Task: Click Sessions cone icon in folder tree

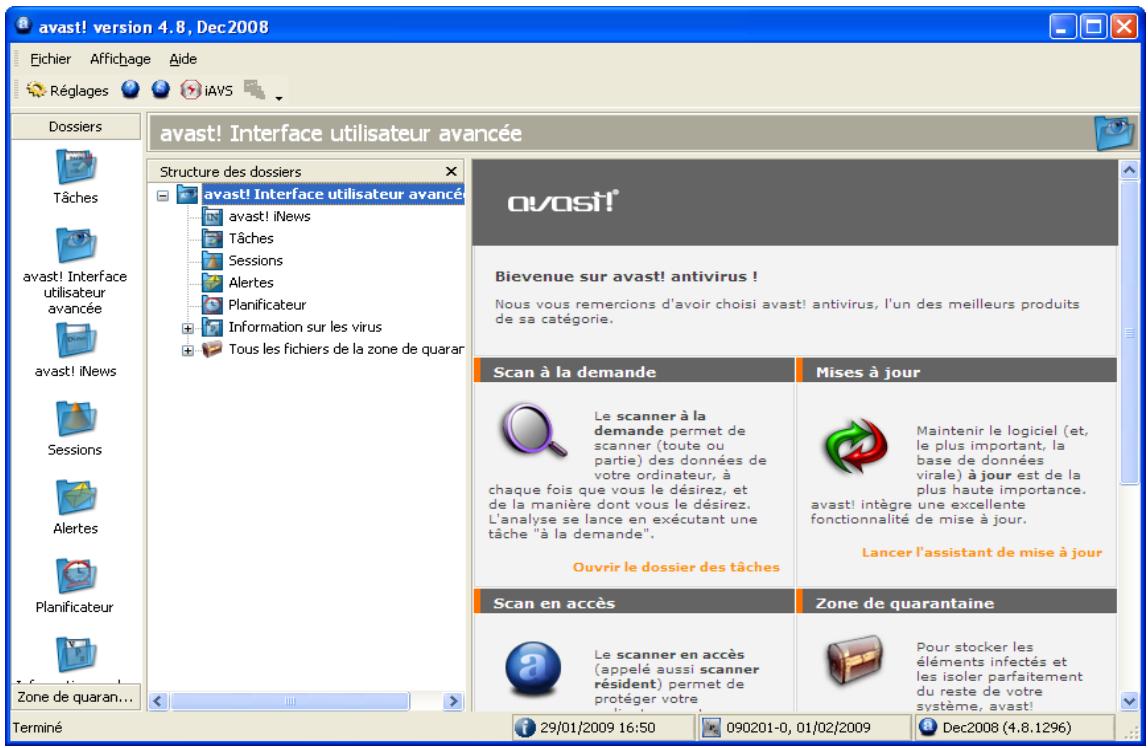Action: [212, 261]
